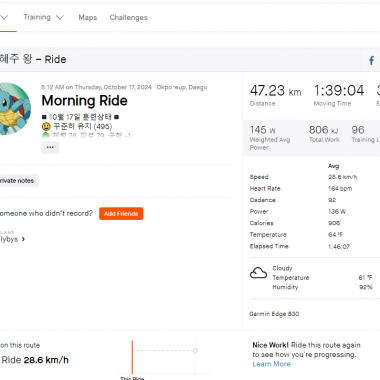Click the smiley emoji status line (495)
The width and height of the screenshot is (380, 380).
pyautogui.click(x=77, y=126)
